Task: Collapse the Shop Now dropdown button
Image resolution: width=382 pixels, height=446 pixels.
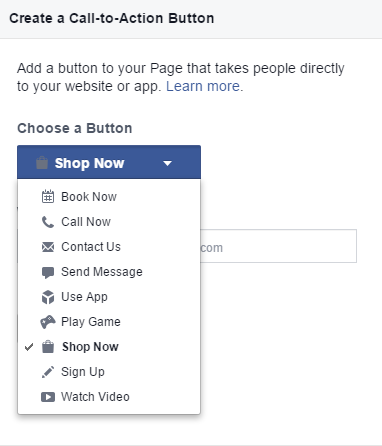Action: point(109,162)
